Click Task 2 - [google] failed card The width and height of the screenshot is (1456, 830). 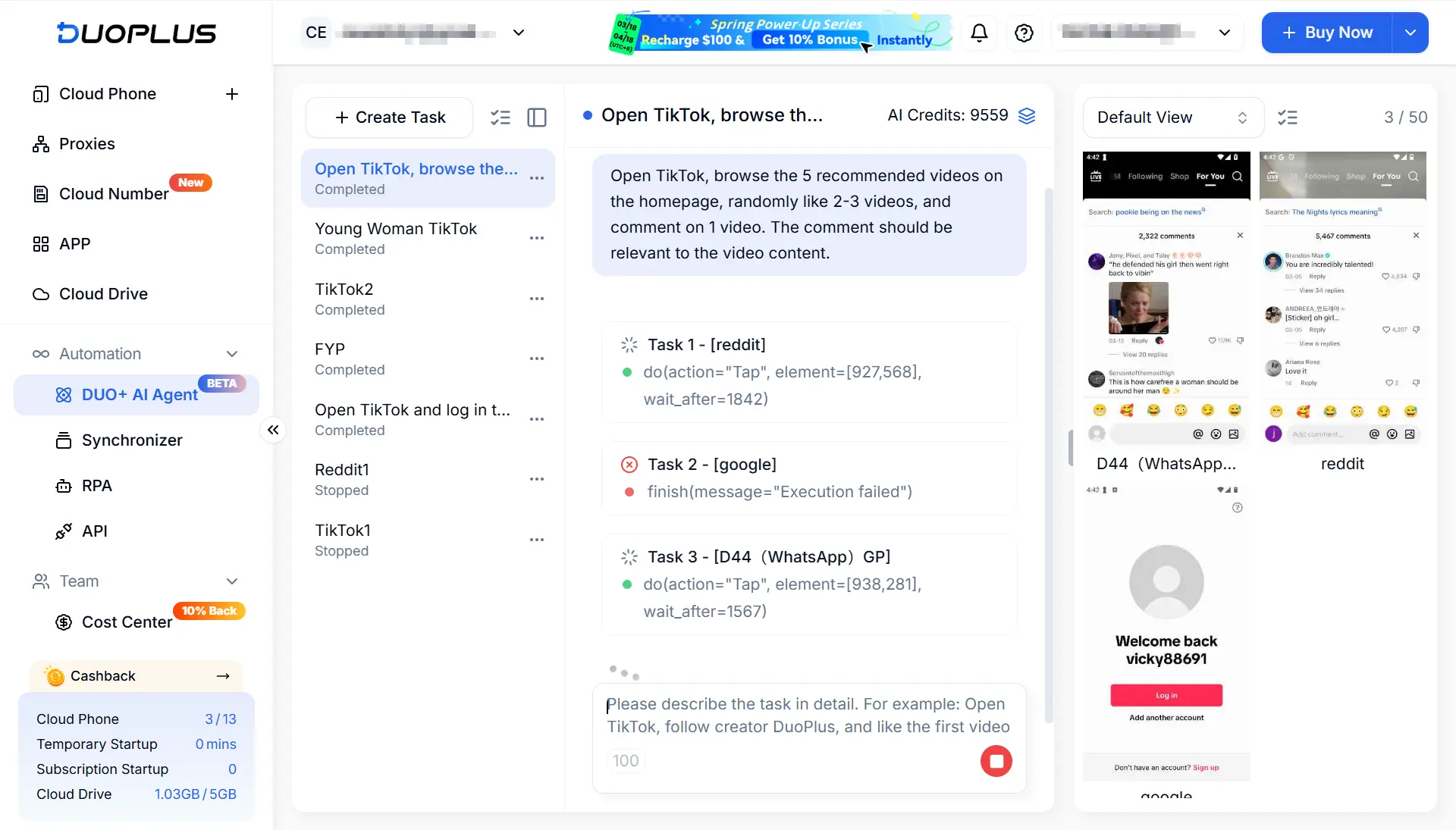coord(809,478)
